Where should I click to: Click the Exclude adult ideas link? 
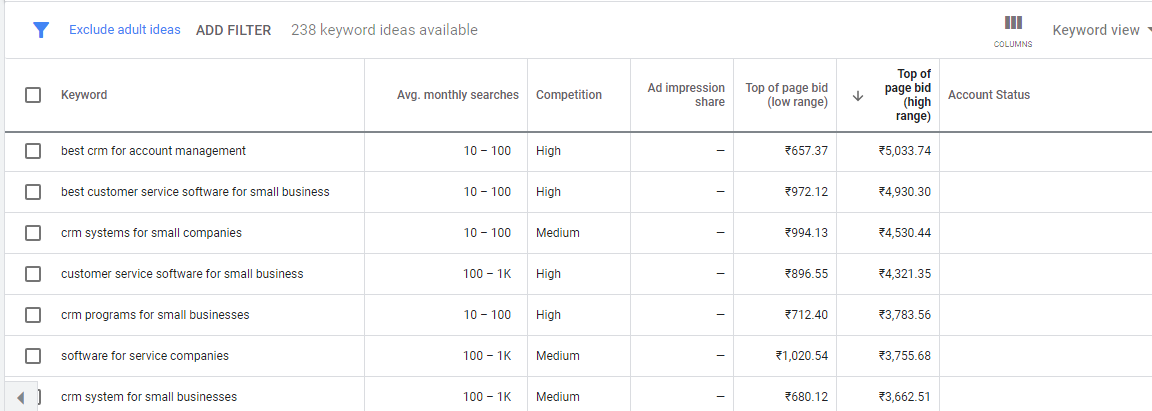click(x=125, y=30)
